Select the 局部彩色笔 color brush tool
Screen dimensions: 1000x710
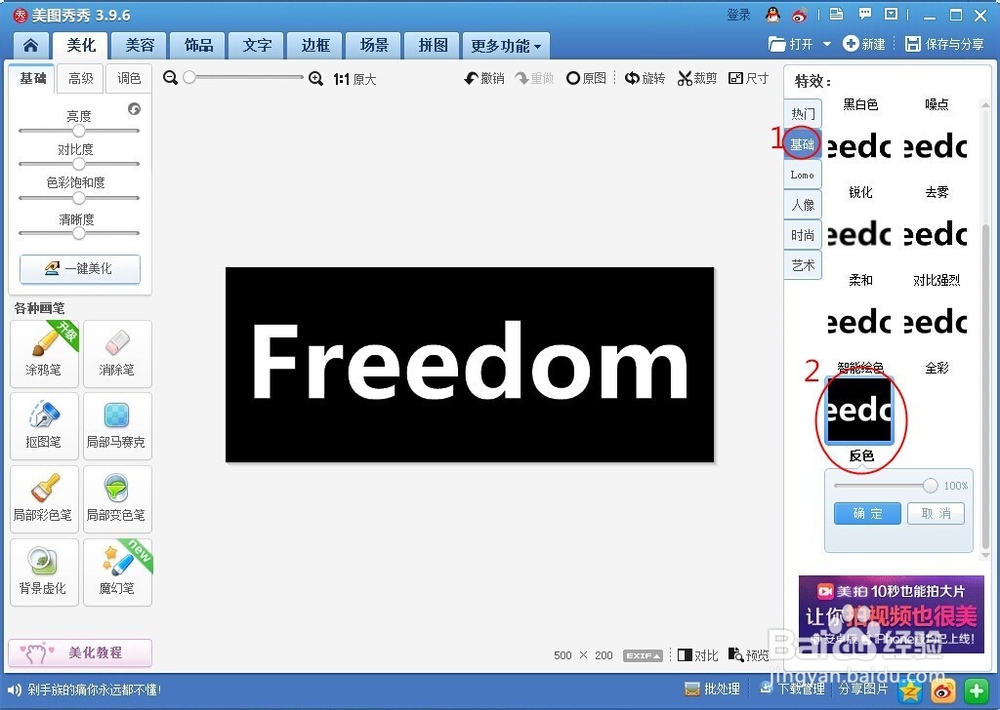pos(44,499)
